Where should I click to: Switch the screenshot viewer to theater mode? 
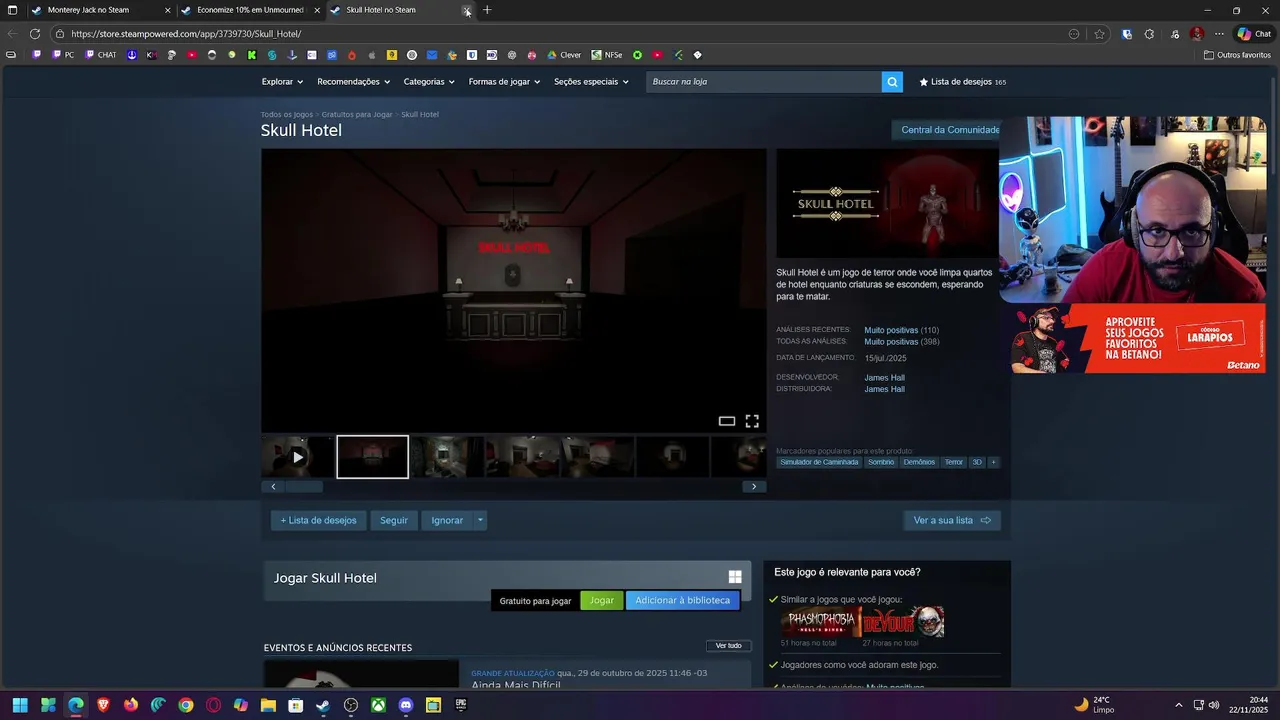tap(727, 421)
